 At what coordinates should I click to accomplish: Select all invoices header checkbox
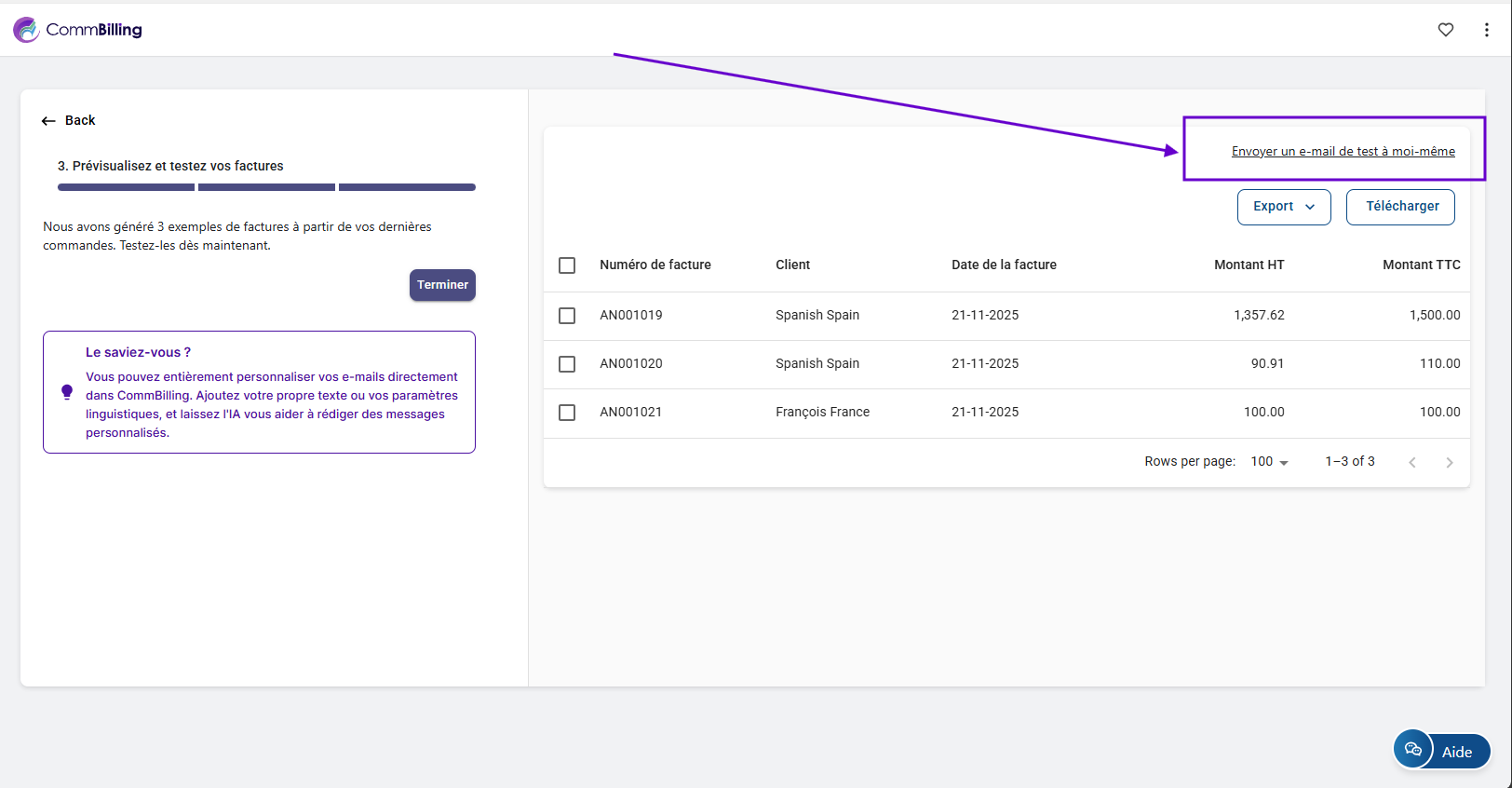[567, 265]
